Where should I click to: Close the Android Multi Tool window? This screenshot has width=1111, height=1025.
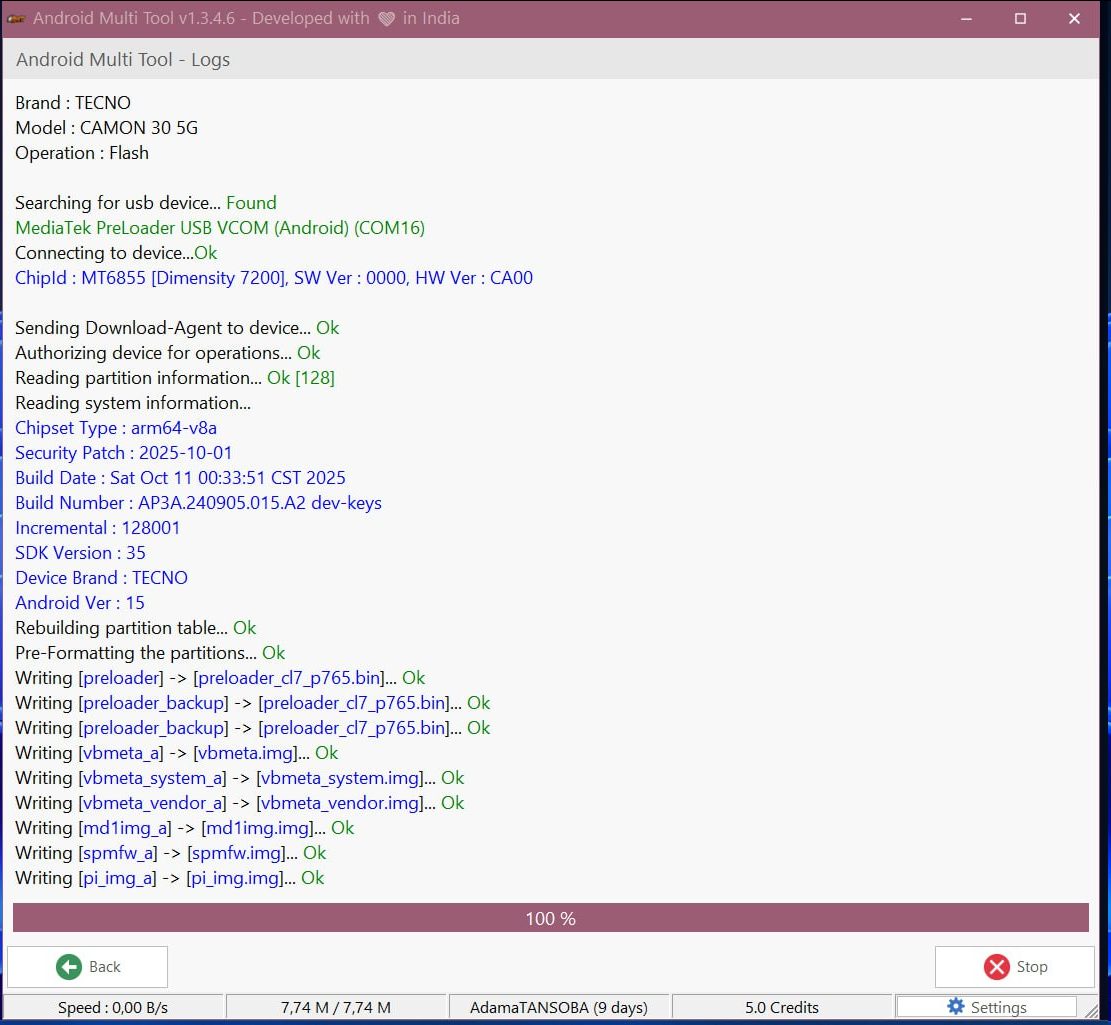[1074, 19]
